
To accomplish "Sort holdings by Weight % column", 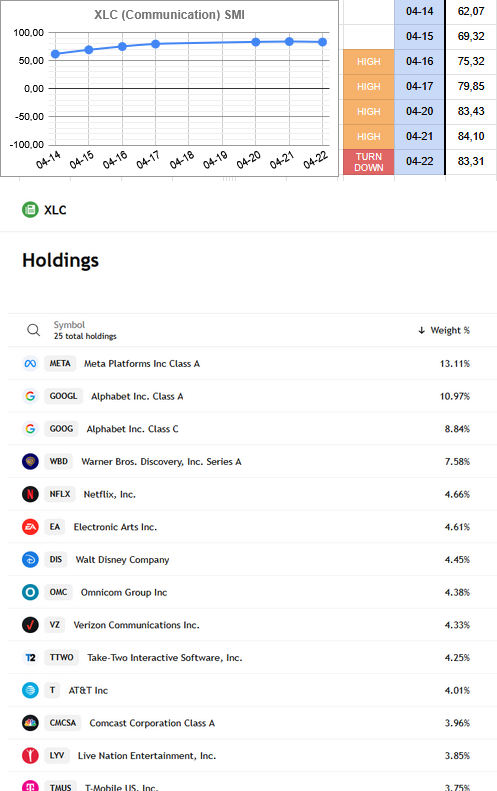I will (444, 330).
